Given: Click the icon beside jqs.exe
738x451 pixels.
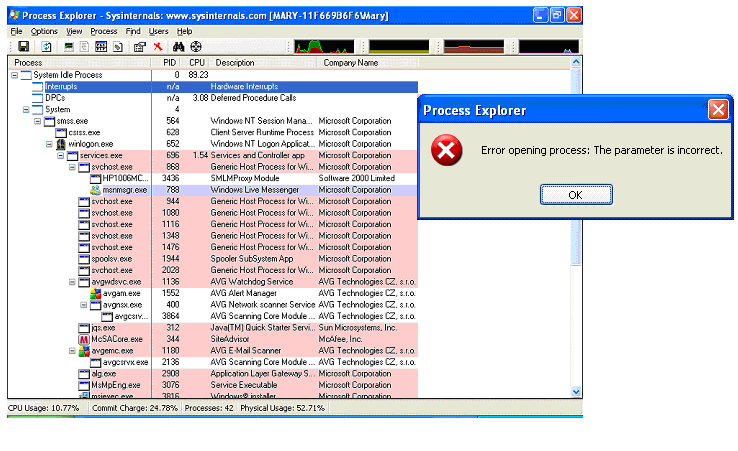Looking at the screenshot, I should tap(84, 328).
